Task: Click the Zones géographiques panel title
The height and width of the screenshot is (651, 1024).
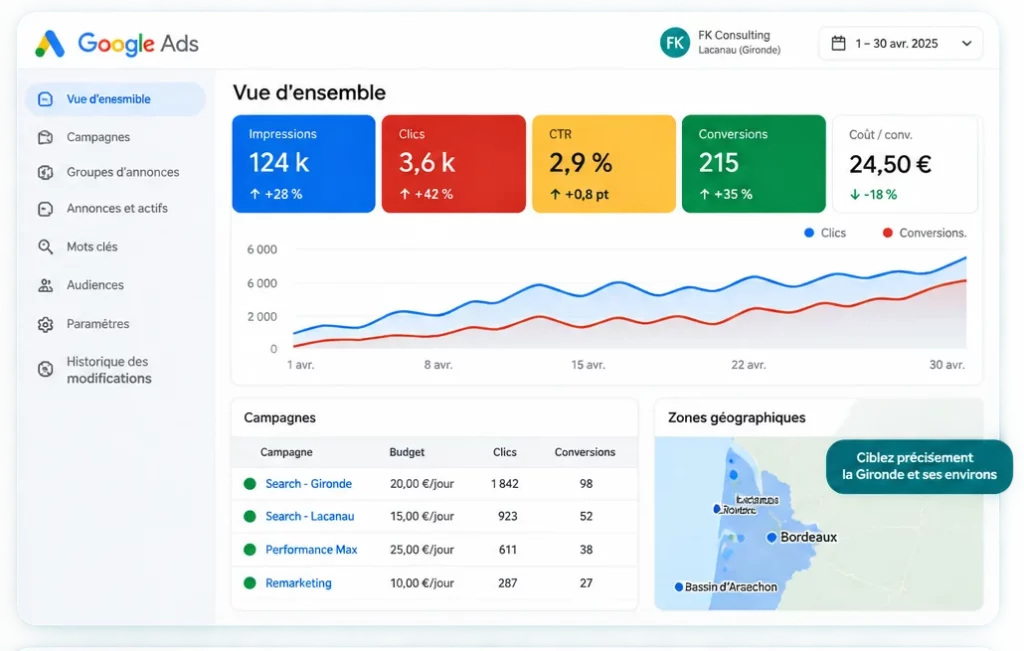Action: click(737, 418)
